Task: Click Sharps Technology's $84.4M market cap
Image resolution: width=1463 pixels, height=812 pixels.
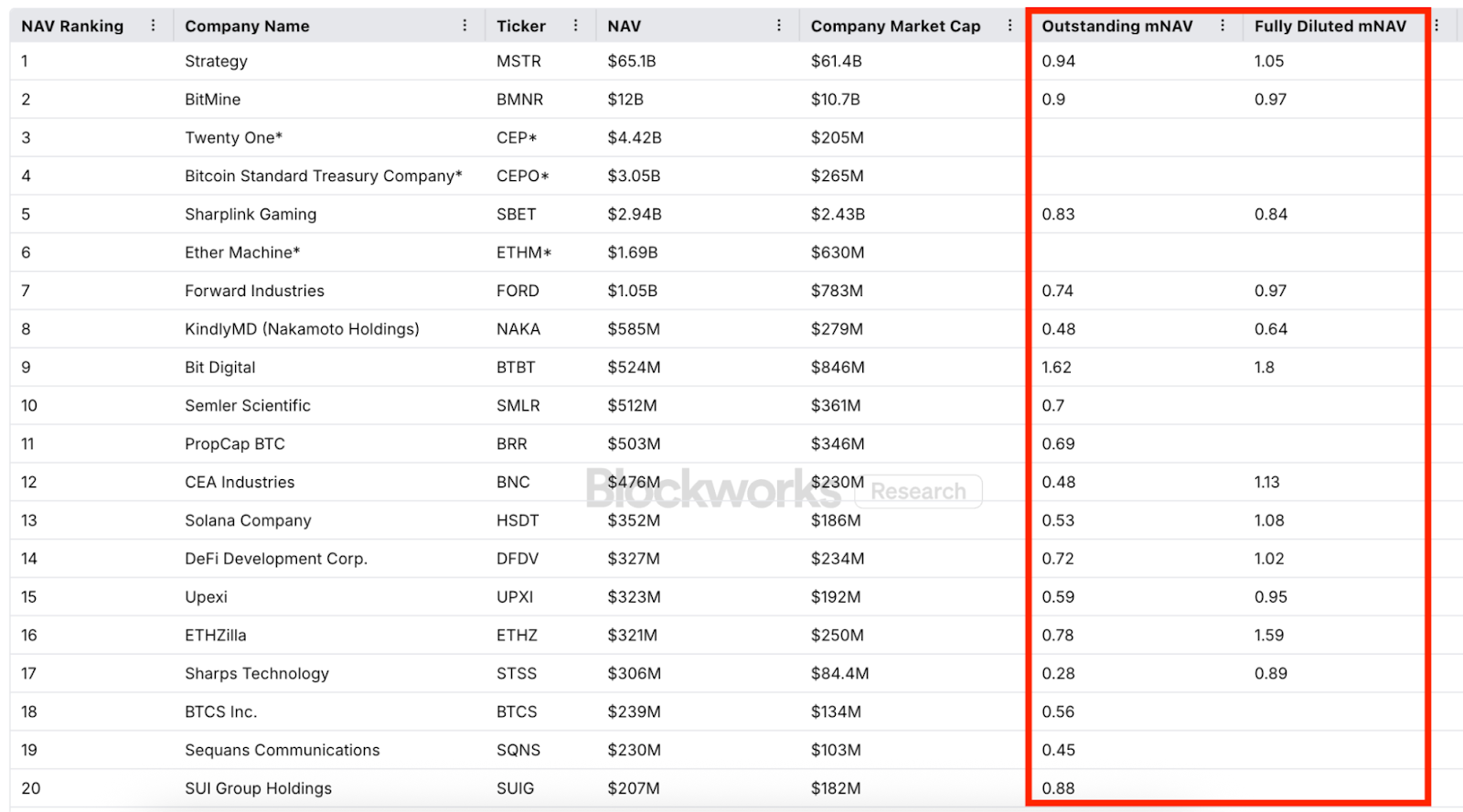Action: pyautogui.click(x=840, y=674)
